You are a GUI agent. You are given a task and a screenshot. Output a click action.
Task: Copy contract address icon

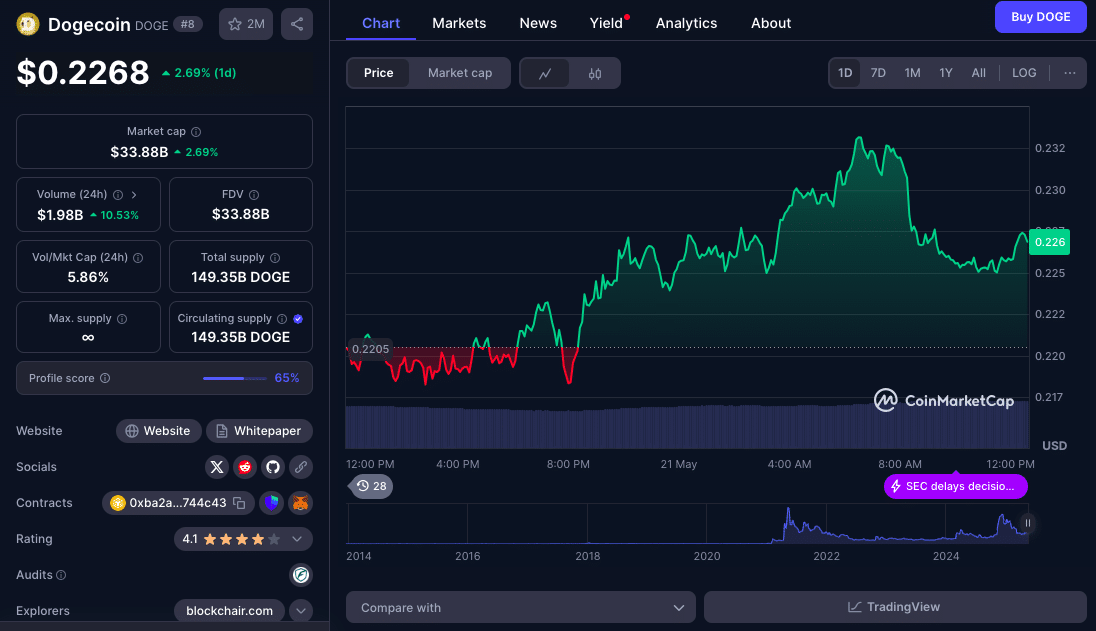pos(239,503)
